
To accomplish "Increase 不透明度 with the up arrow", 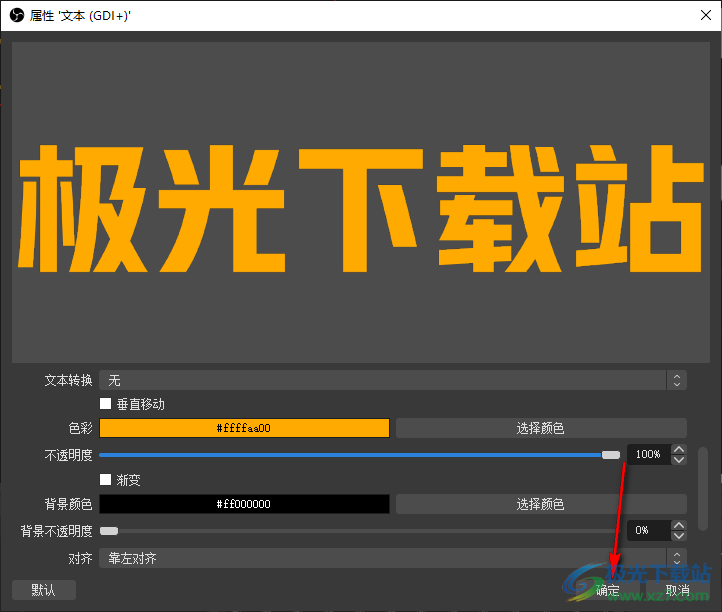I will [x=679, y=449].
